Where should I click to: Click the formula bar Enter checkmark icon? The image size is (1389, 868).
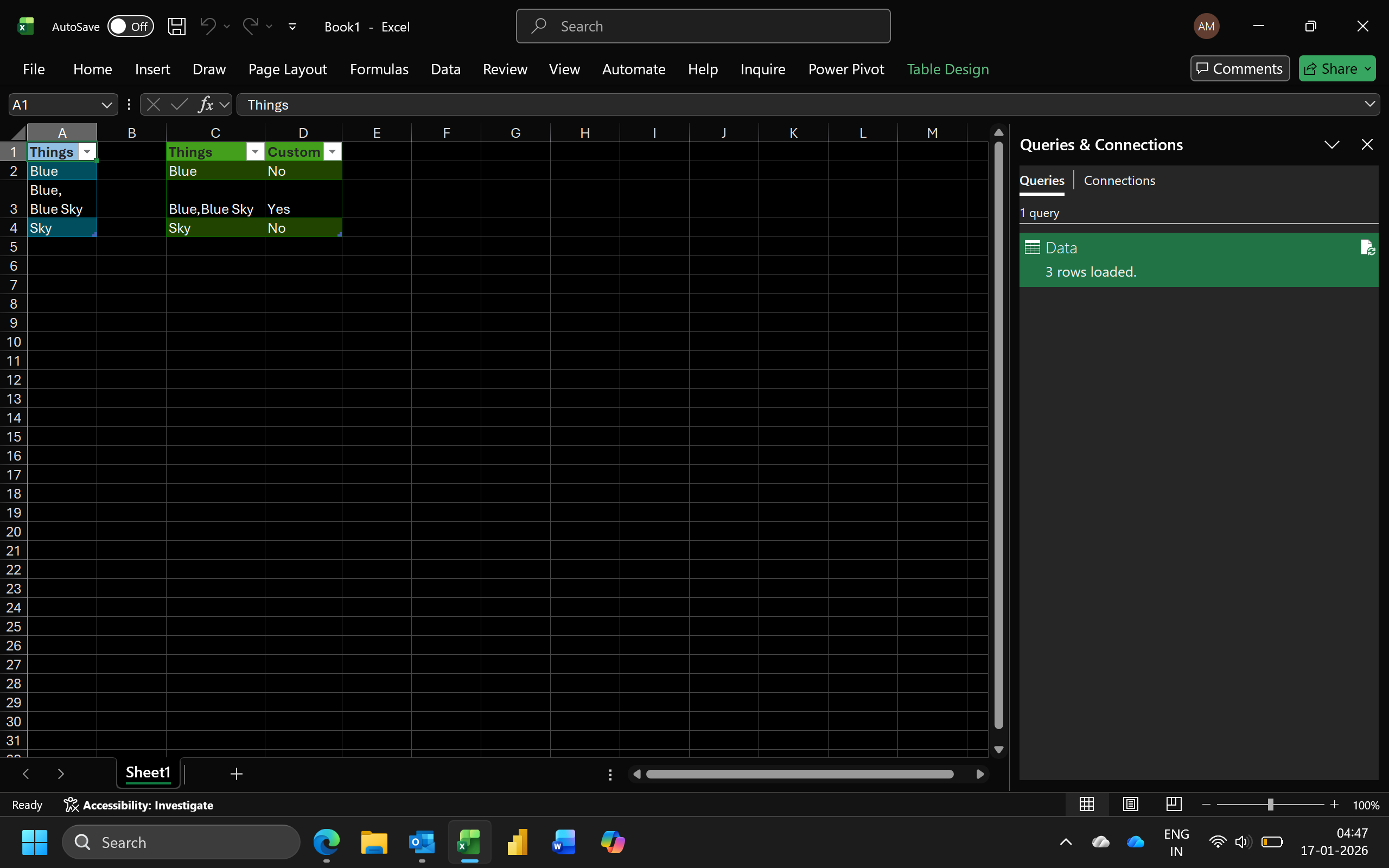179,105
